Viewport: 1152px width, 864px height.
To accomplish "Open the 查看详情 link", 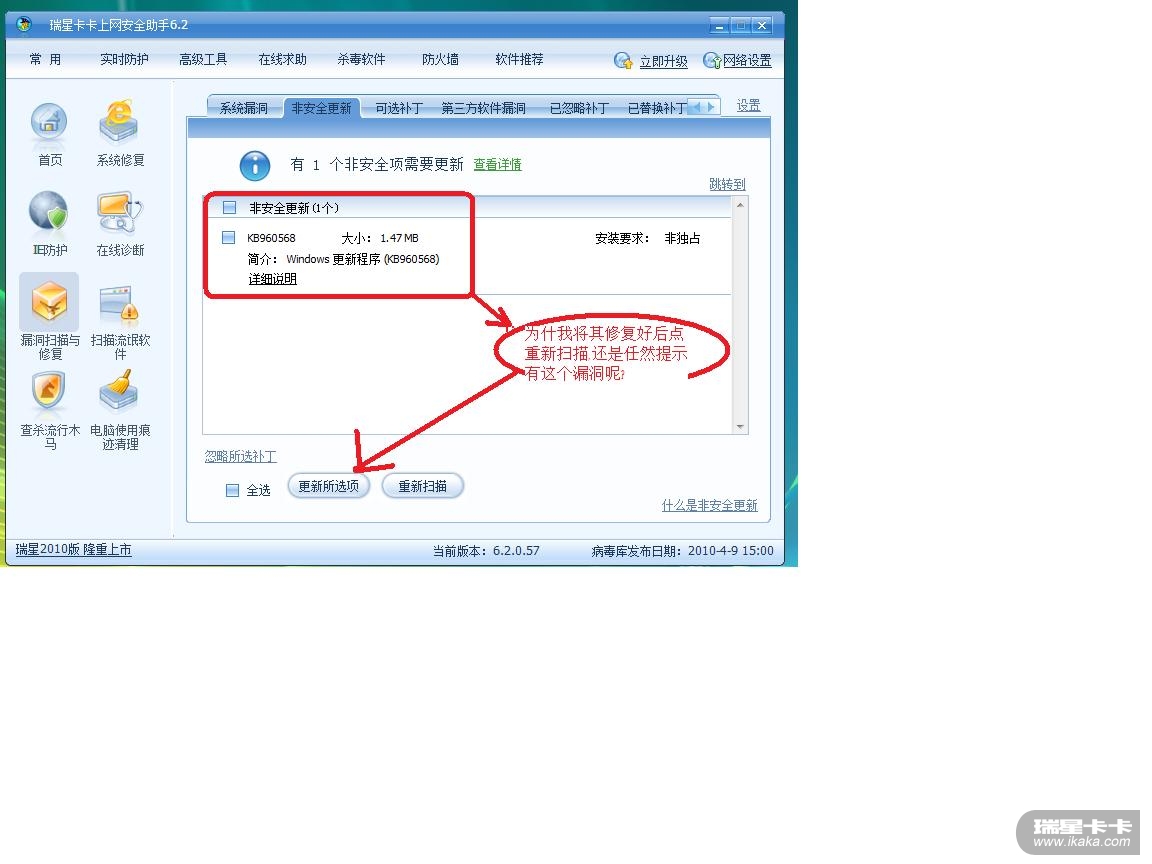I will coord(497,165).
